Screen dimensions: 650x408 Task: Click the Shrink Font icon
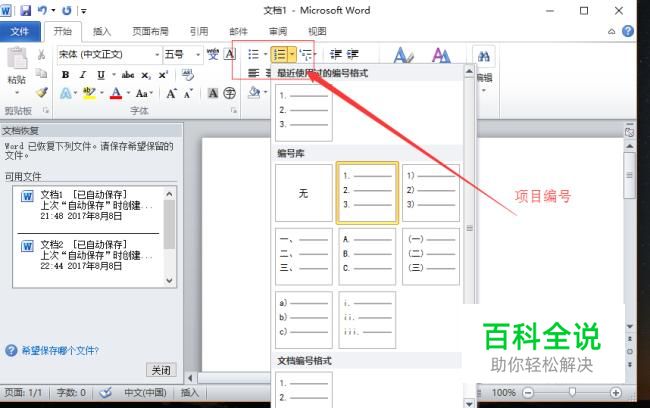click(x=188, y=94)
